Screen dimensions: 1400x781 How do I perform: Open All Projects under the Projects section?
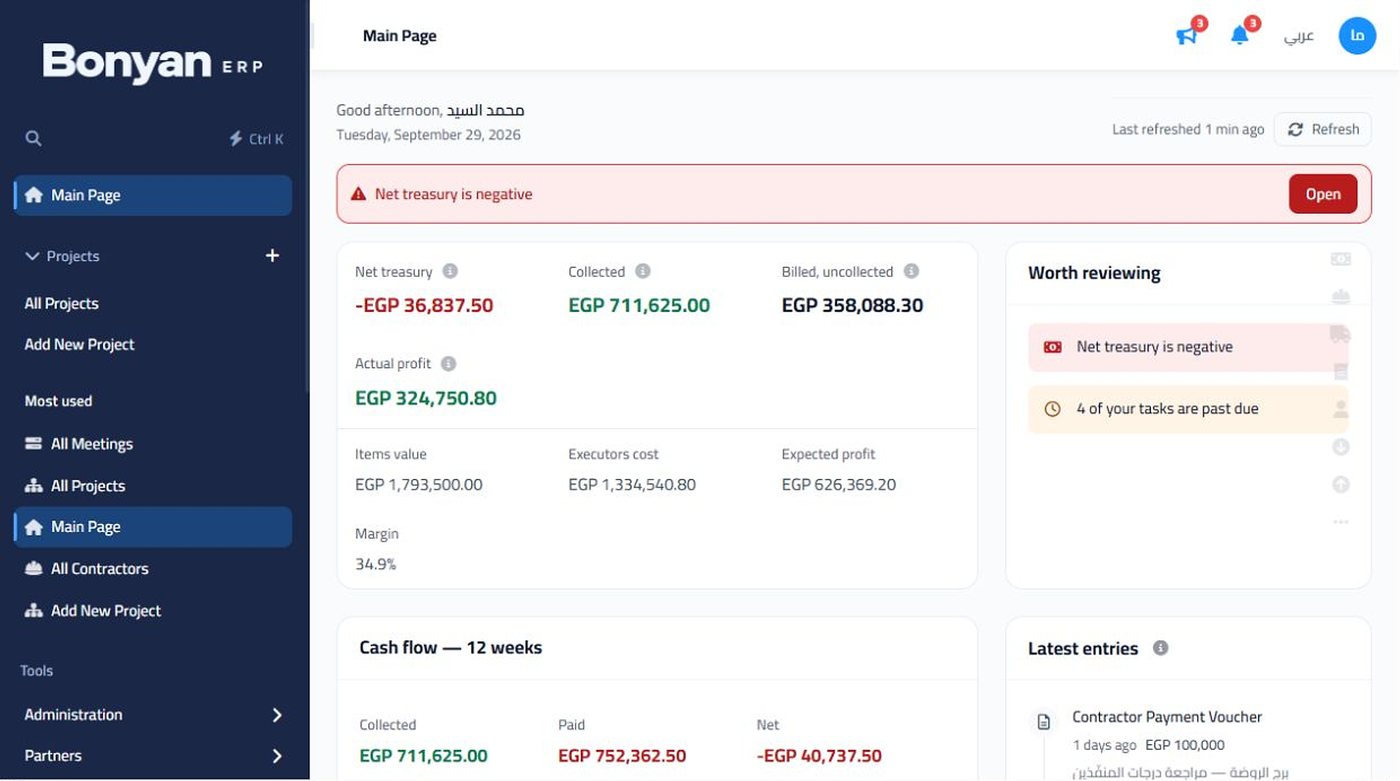click(x=152, y=304)
